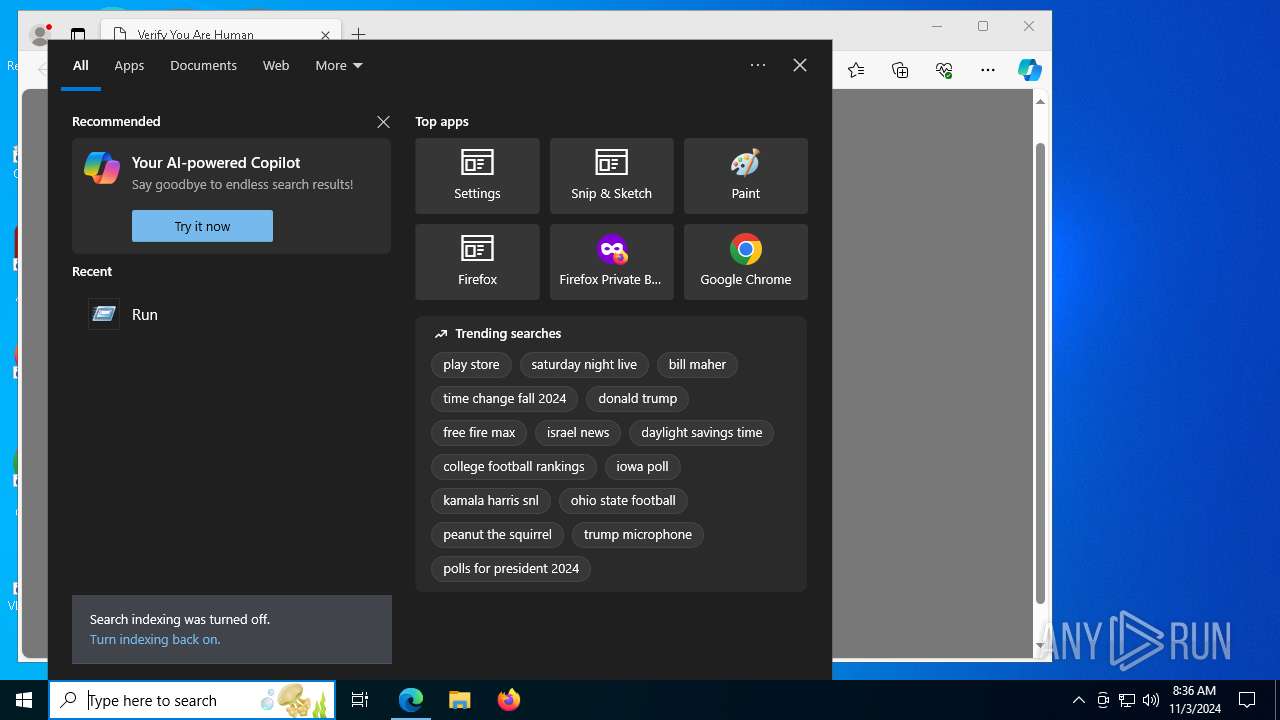Click Try it now Copilot button
This screenshot has width=1280, height=720.
pyautogui.click(x=202, y=226)
